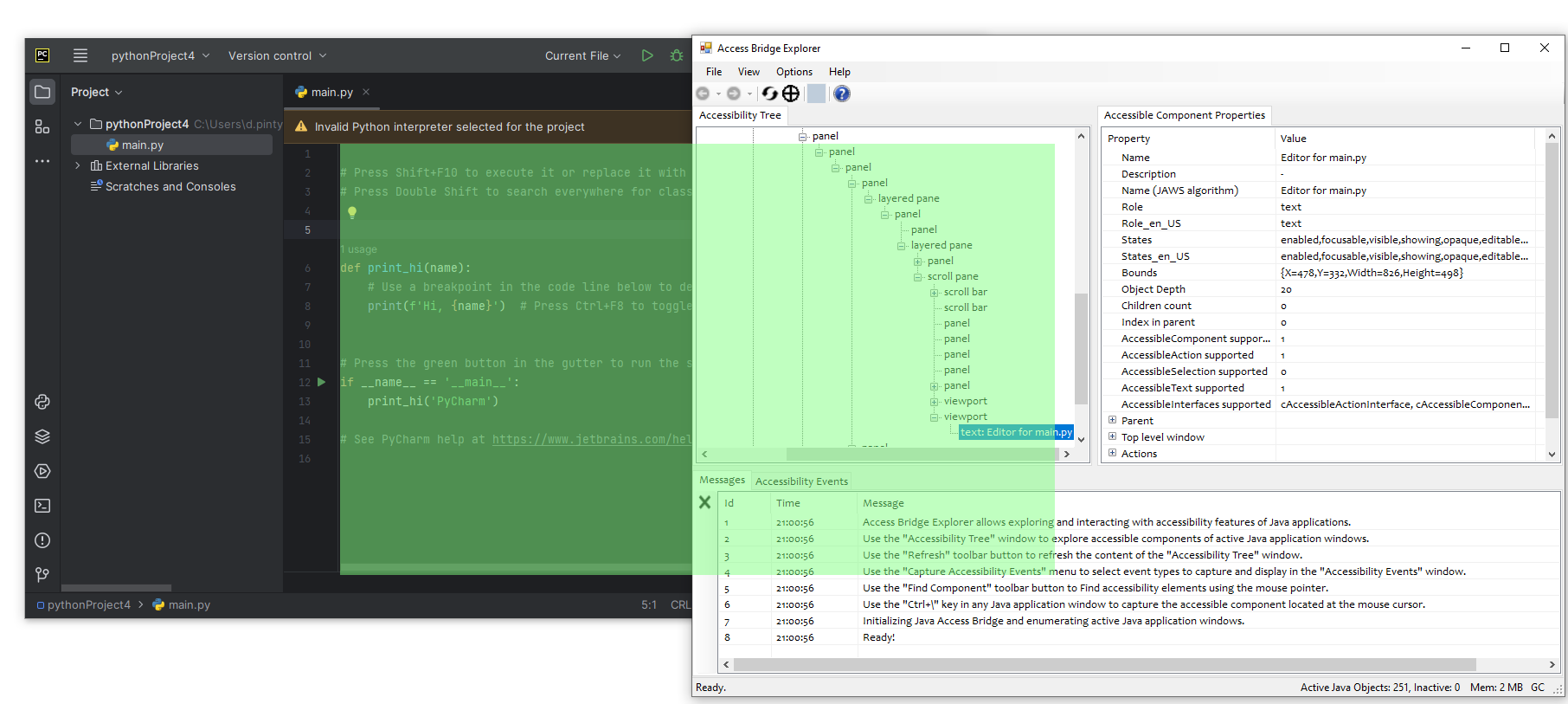The image size is (1568, 704).
Task: Click Messages horizontal scrollbar thumb
Action: pyautogui.click(x=1105, y=664)
